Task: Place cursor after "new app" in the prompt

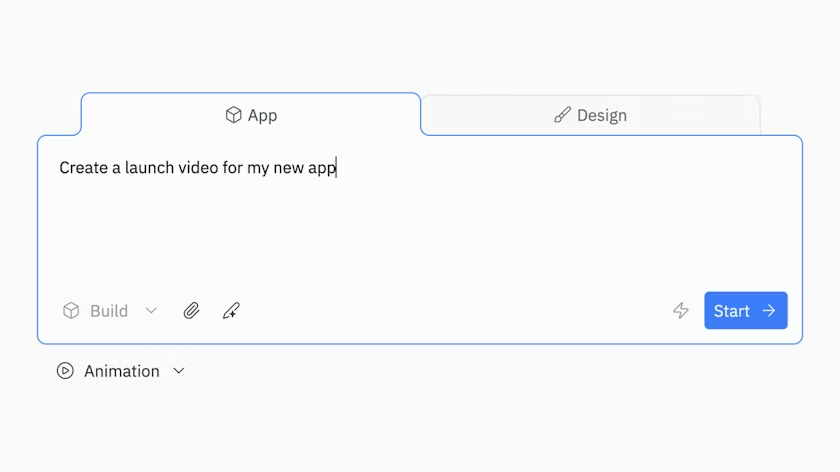Action: point(337,168)
